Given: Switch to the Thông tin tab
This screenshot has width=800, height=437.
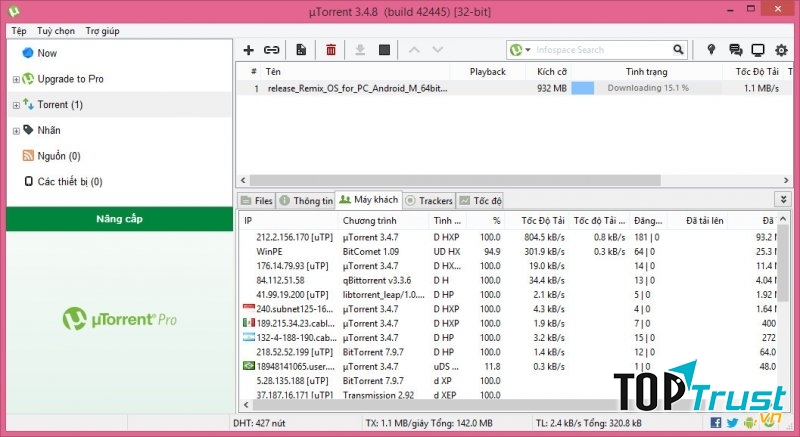Looking at the screenshot, I should coord(306,201).
